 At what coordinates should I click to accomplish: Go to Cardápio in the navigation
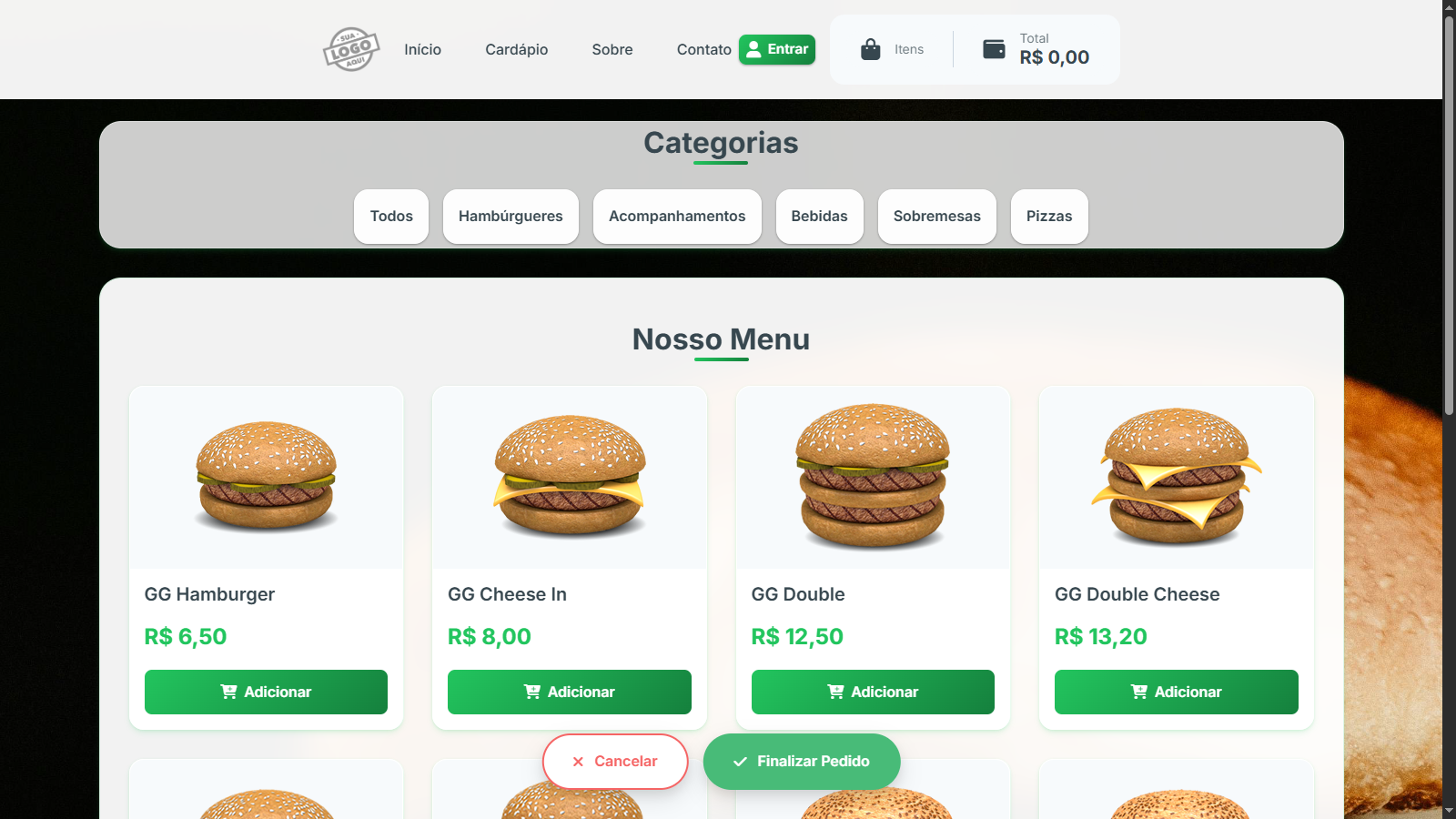517,49
